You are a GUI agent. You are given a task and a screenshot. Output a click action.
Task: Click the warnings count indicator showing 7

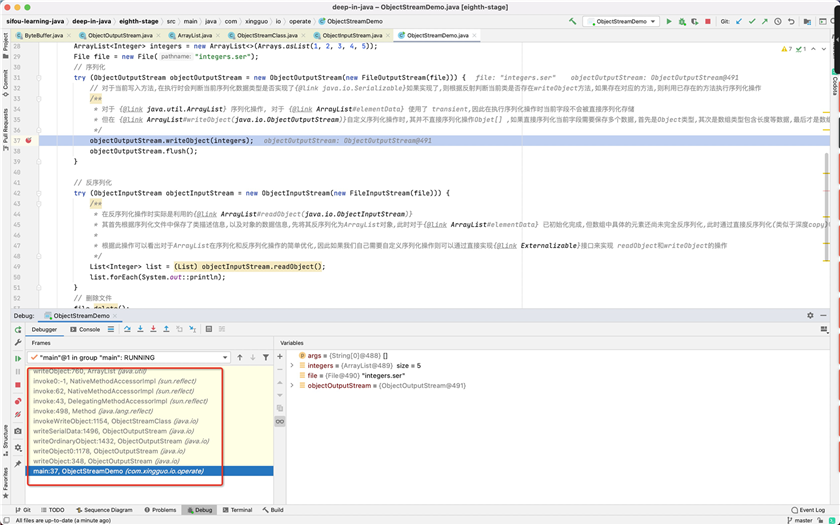pyautogui.click(x=787, y=49)
